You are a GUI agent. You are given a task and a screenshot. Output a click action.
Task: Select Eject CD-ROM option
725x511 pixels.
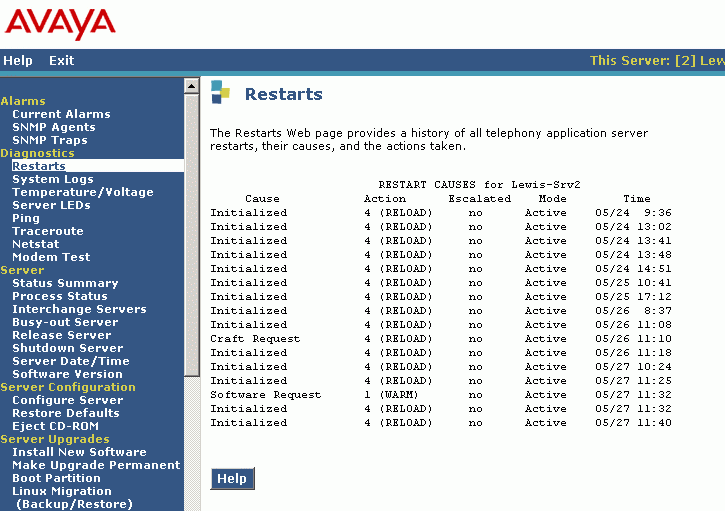pos(55,426)
